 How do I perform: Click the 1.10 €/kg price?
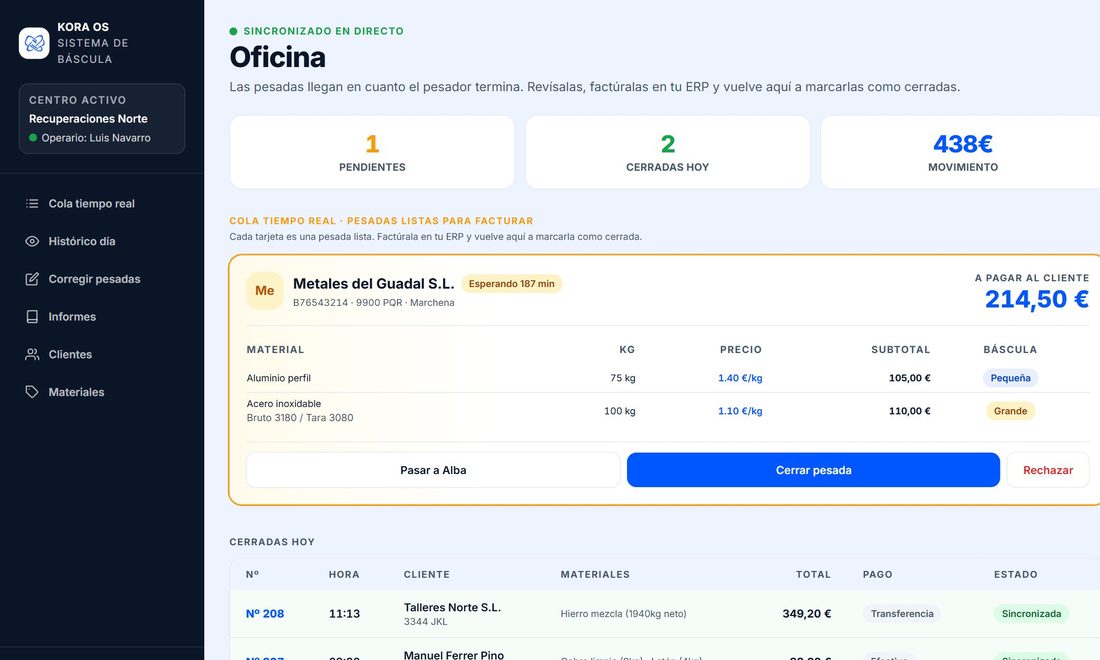click(740, 411)
